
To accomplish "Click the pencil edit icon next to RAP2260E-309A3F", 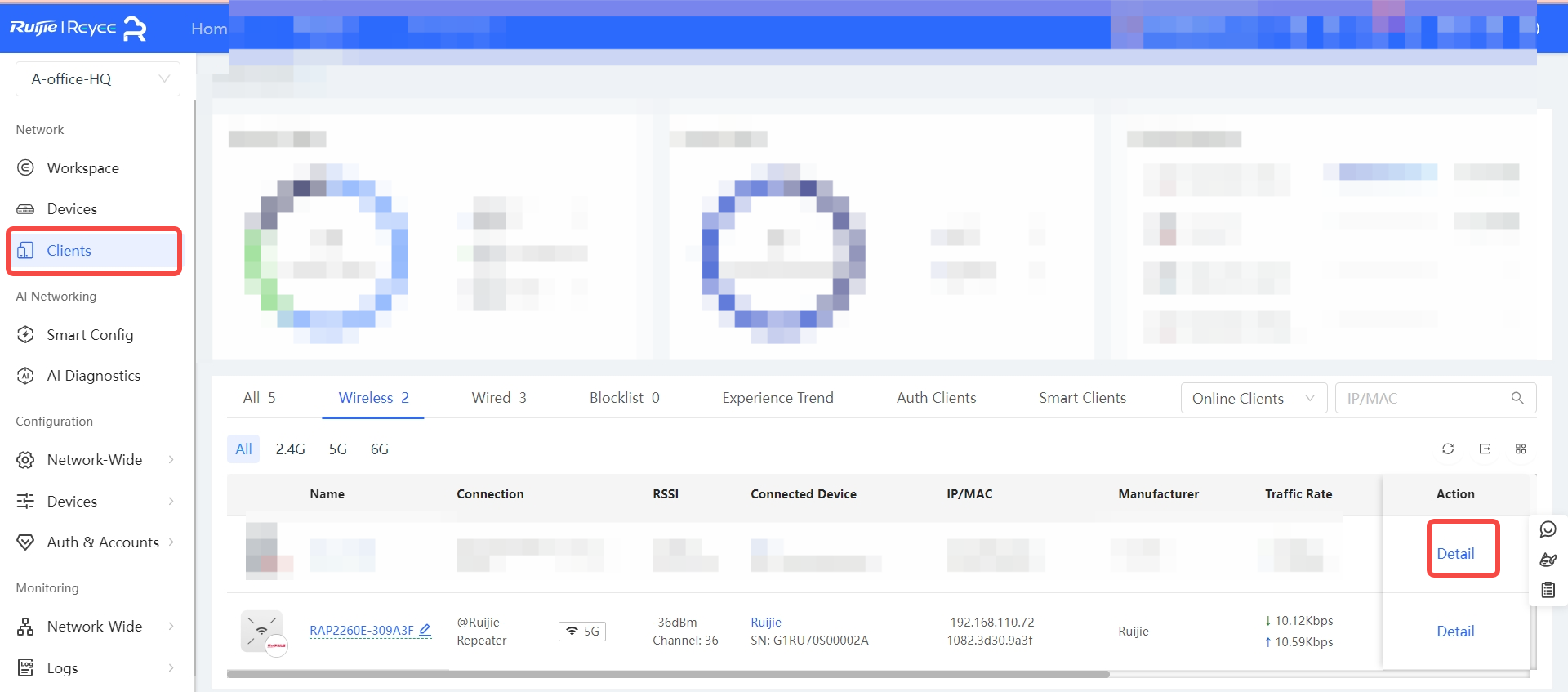I will [x=425, y=630].
